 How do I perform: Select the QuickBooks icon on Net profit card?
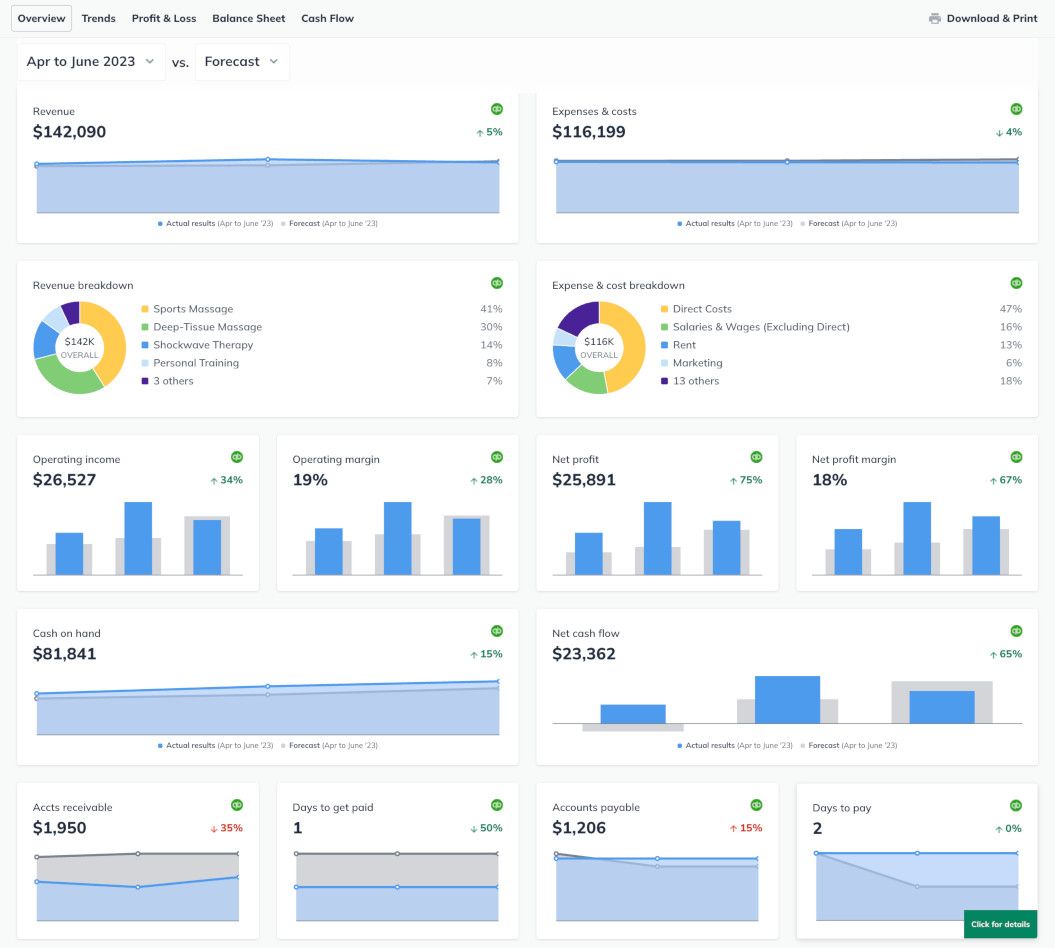pyautogui.click(x=756, y=457)
